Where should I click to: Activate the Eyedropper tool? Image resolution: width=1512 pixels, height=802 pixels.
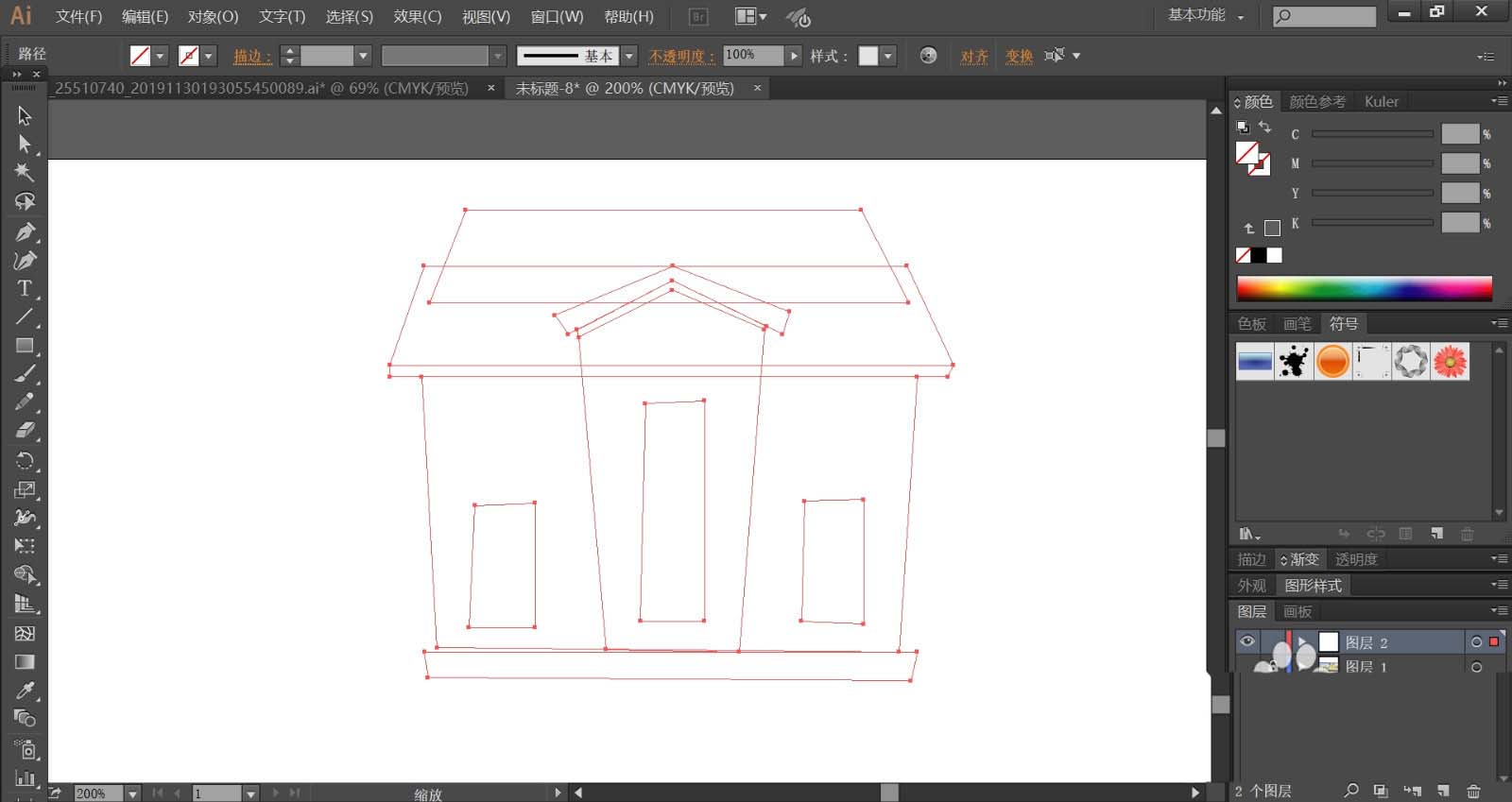25,690
